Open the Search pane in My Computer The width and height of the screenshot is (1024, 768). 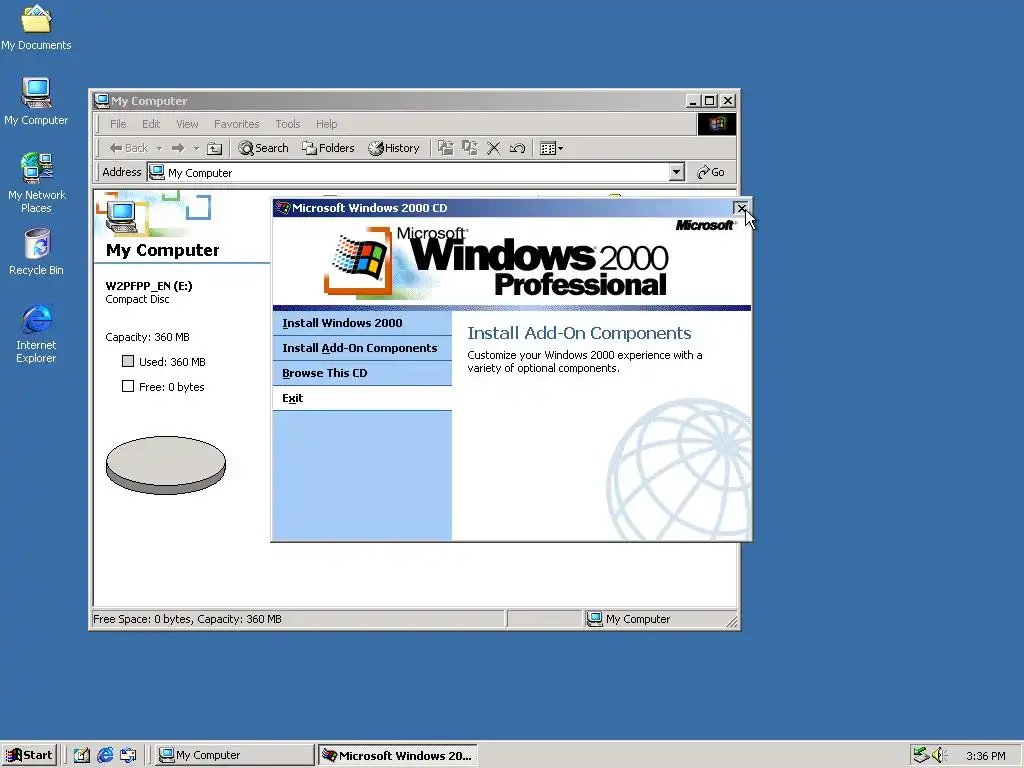(264, 148)
